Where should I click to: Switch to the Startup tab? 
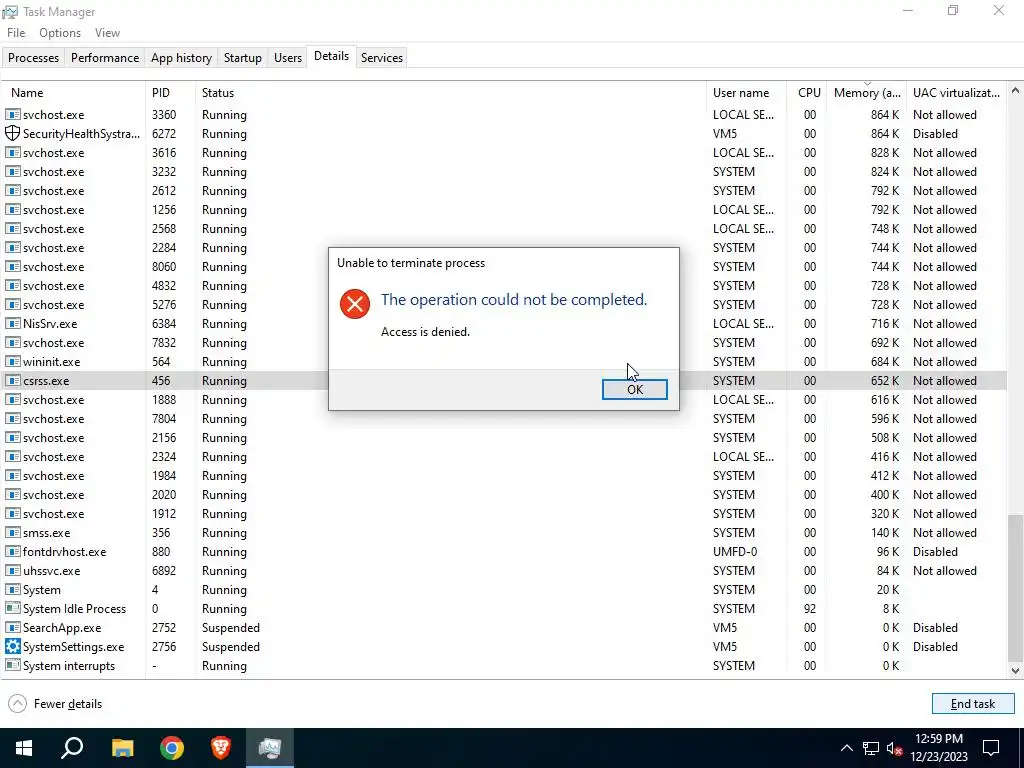[x=242, y=57]
